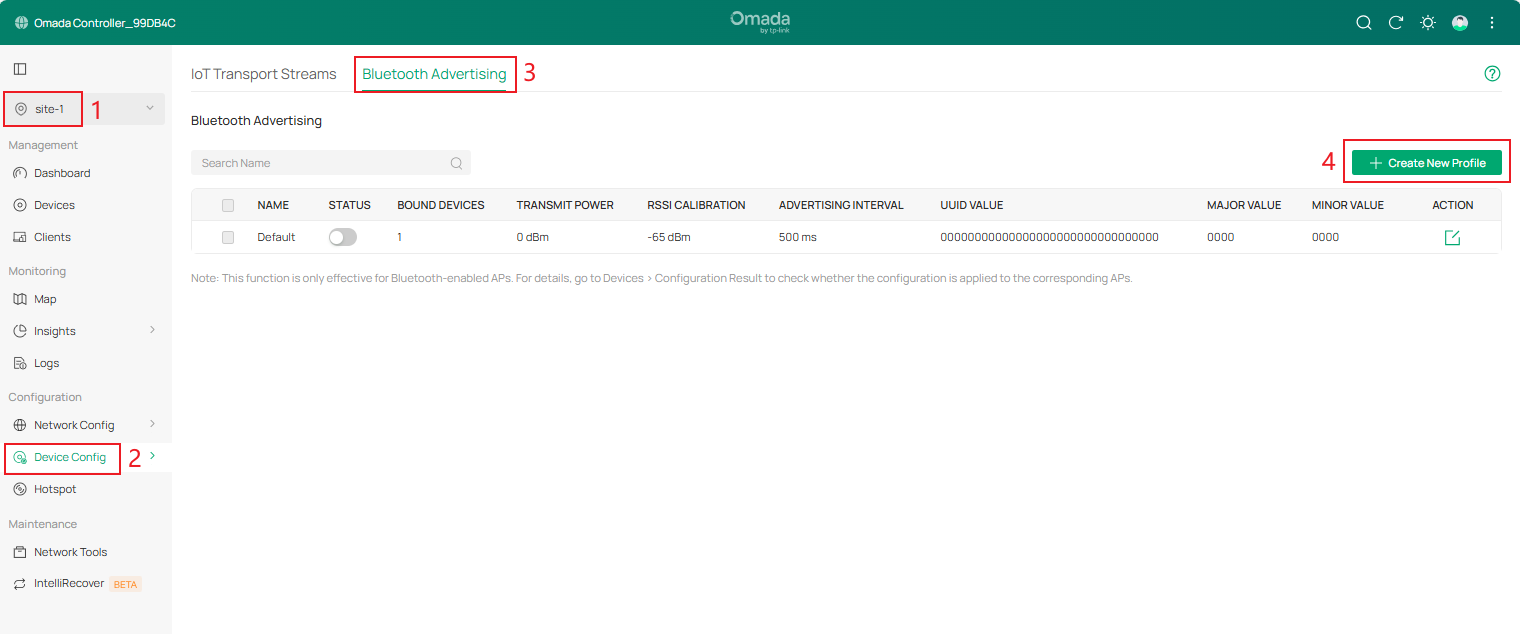Click the refresh icon in header
Image resolution: width=1520 pixels, height=634 pixels.
pos(1396,23)
